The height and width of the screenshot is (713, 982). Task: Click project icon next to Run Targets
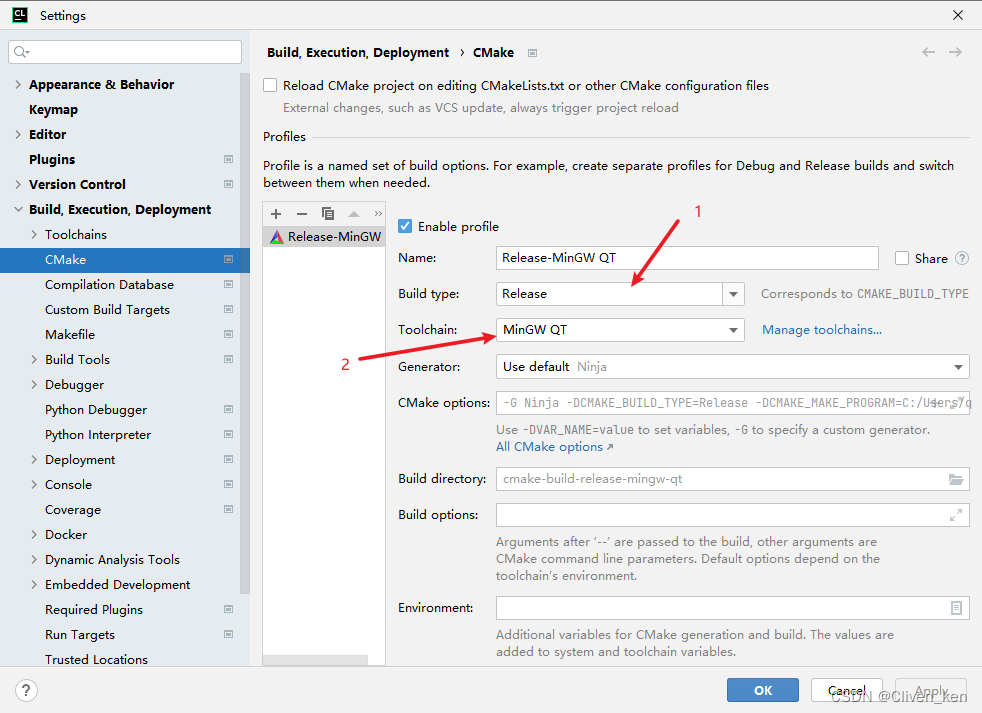point(229,634)
